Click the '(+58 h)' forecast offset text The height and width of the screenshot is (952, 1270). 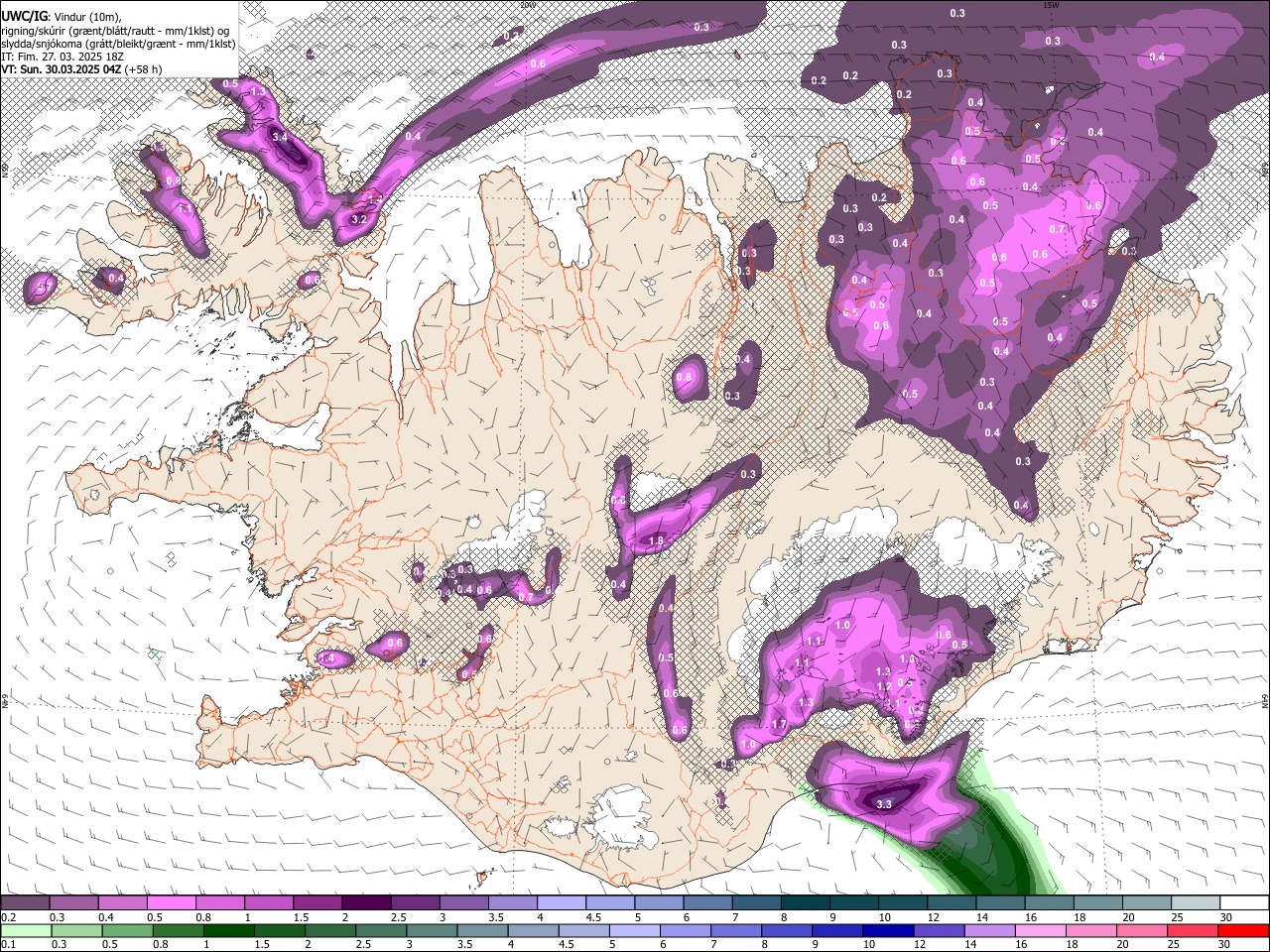143,69
